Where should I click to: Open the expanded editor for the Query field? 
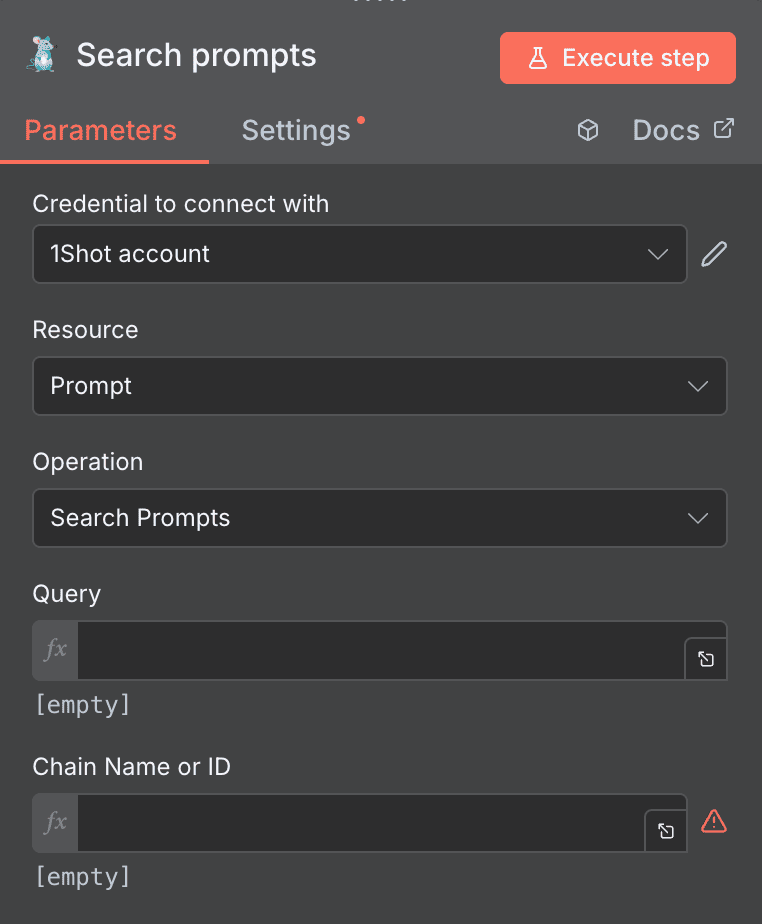[705, 659]
